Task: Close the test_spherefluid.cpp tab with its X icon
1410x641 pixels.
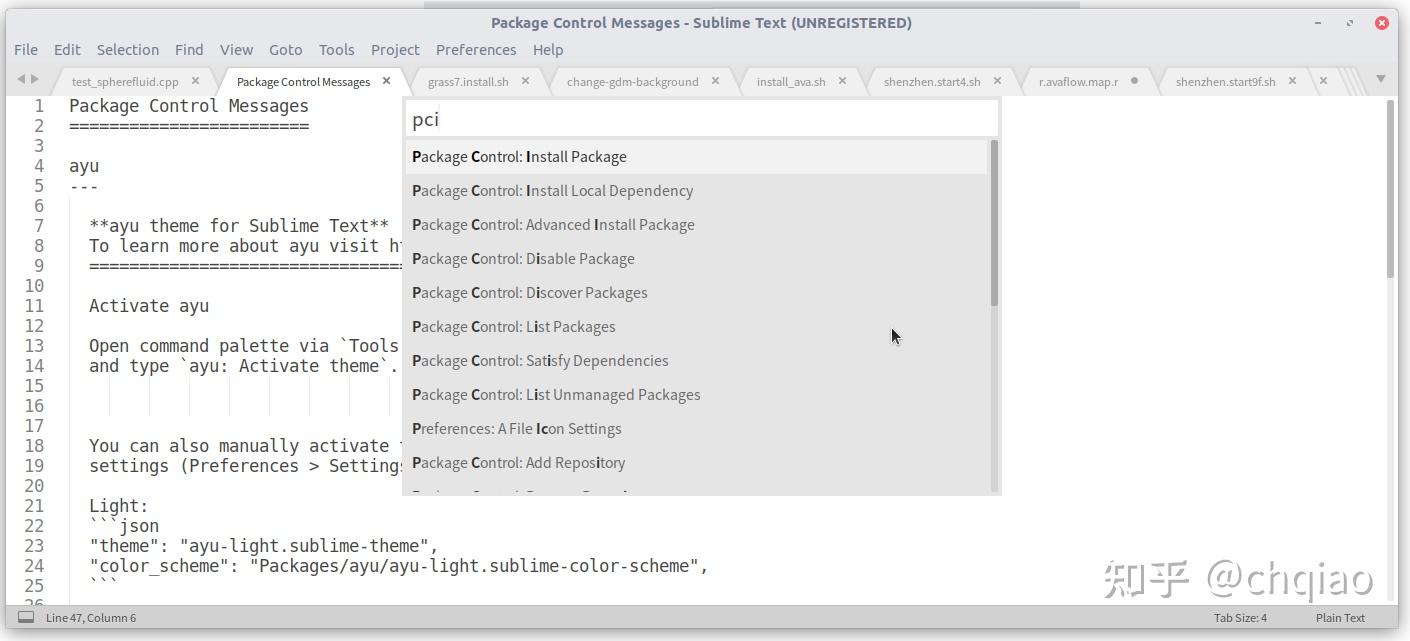Action: click(196, 81)
